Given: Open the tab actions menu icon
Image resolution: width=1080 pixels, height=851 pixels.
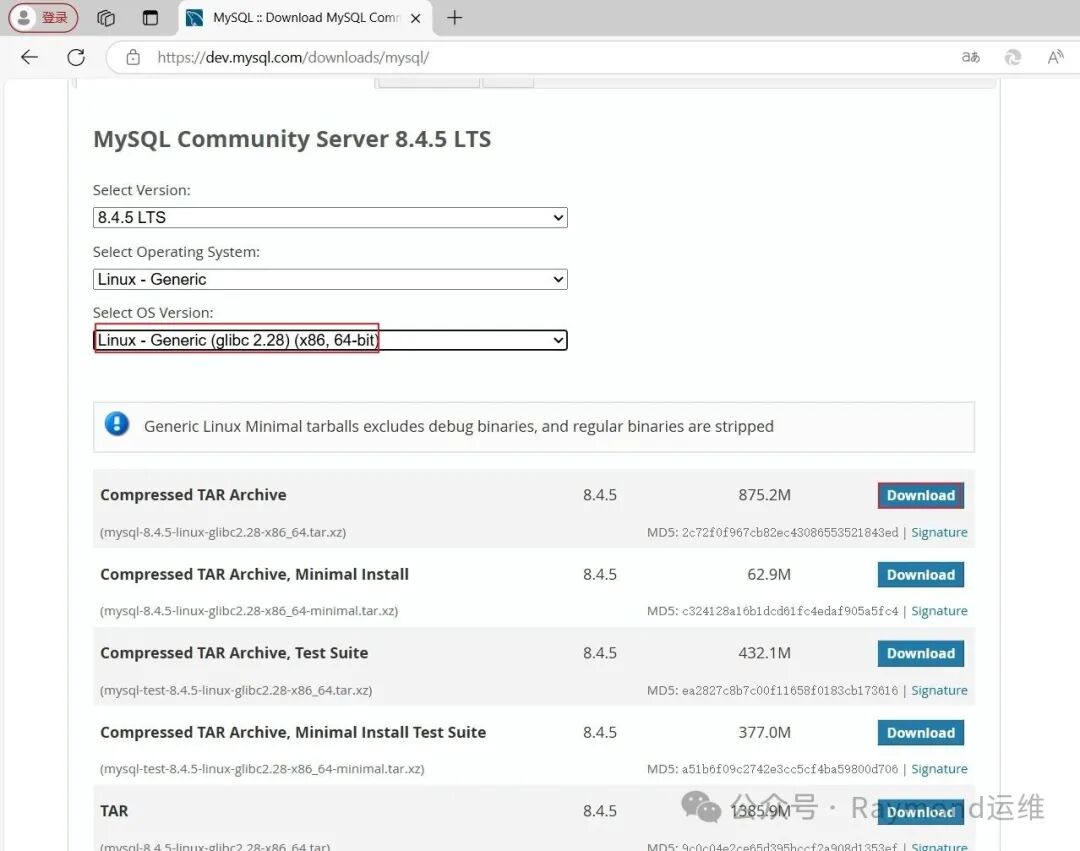Looking at the screenshot, I should [150, 18].
